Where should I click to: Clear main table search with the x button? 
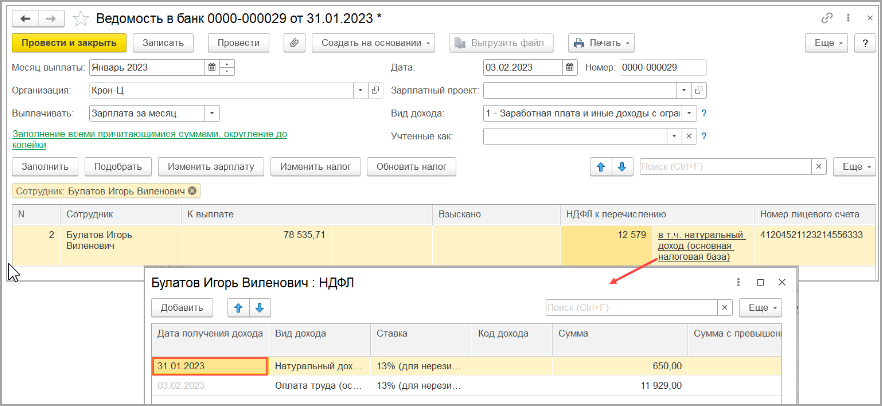pos(818,167)
